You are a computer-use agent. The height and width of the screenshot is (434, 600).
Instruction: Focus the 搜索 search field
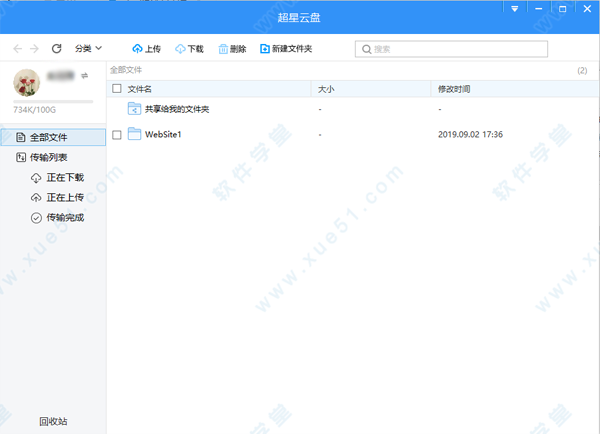[x=451, y=49]
